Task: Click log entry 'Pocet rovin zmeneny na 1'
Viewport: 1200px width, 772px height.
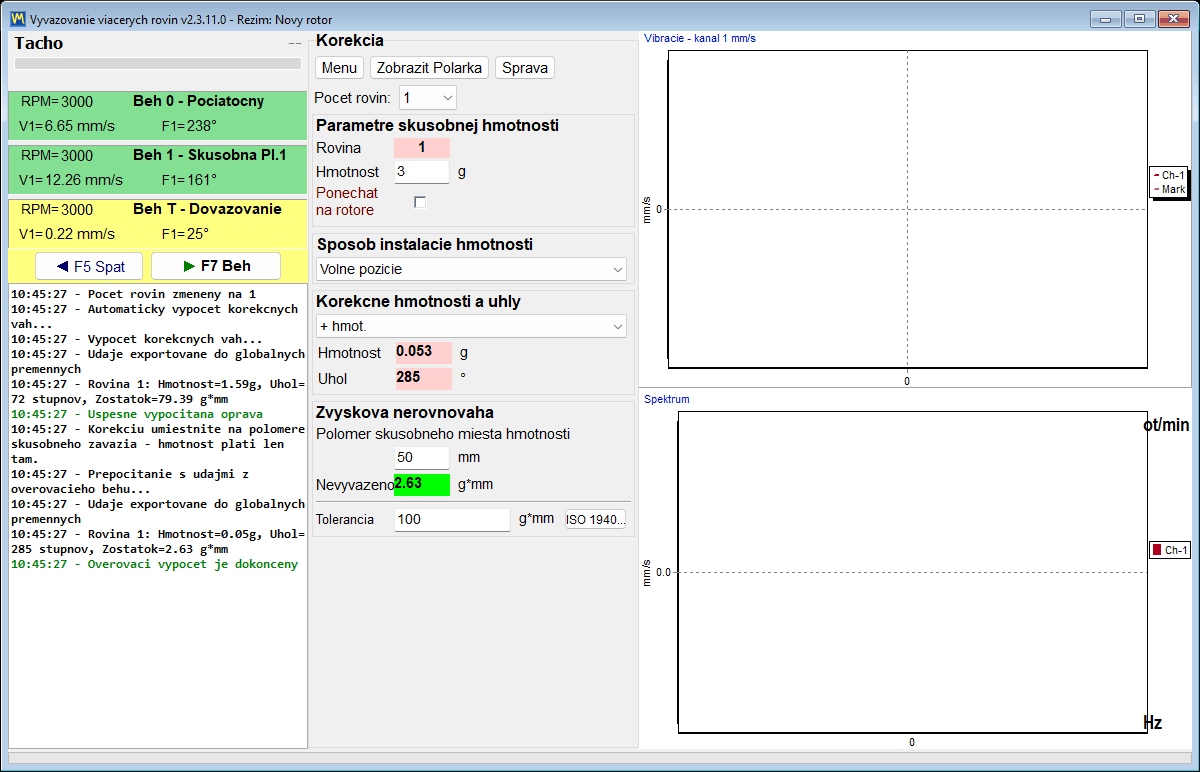Action: (x=133, y=294)
